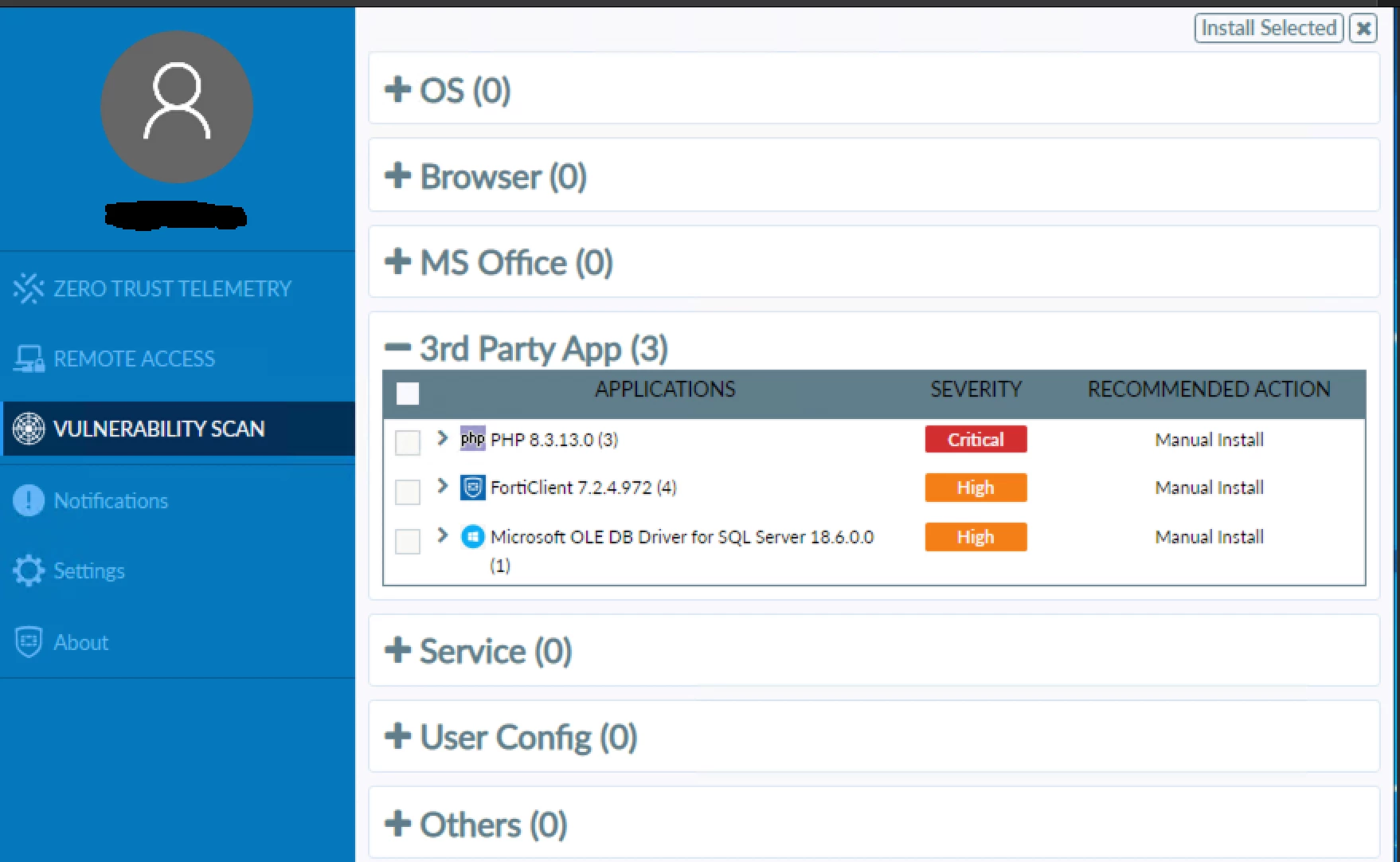
Task: Click the PHP application icon
Action: pos(472,438)
